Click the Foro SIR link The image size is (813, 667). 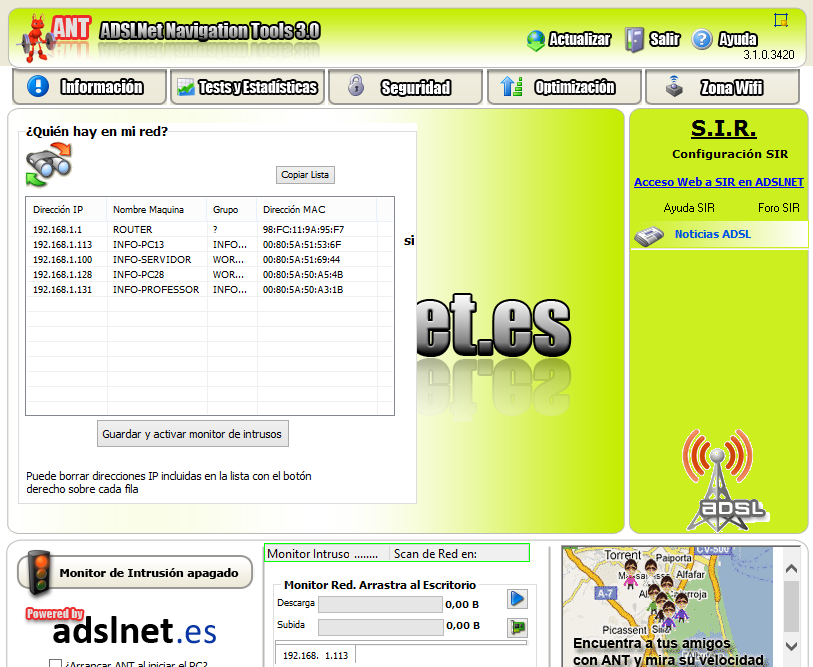pos(778,208)
